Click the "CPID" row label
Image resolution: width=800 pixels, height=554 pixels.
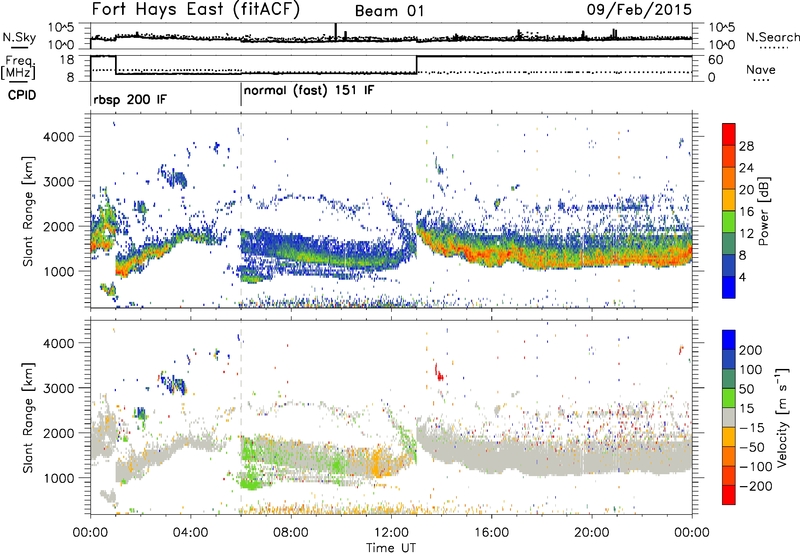[22, 95]
